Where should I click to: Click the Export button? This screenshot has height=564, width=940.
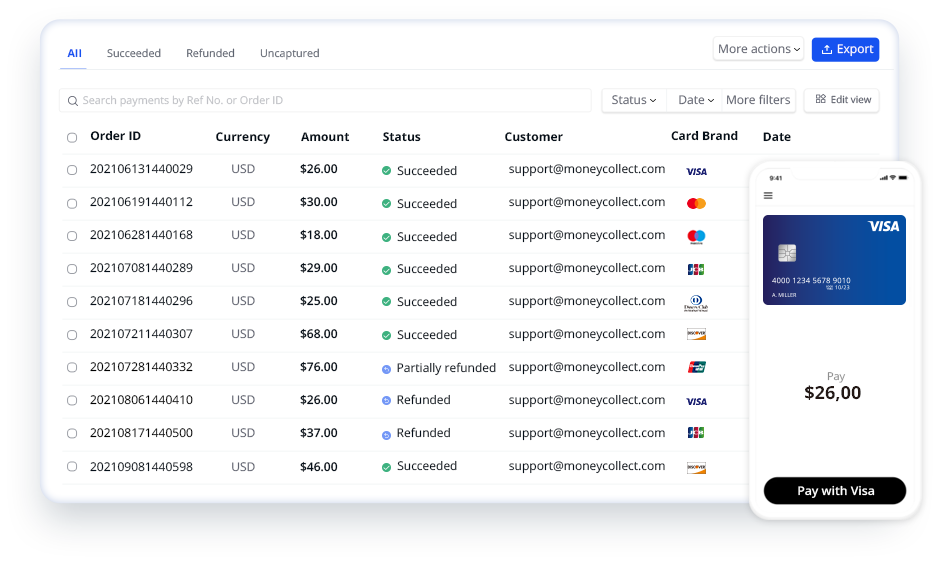click(845, 49)
